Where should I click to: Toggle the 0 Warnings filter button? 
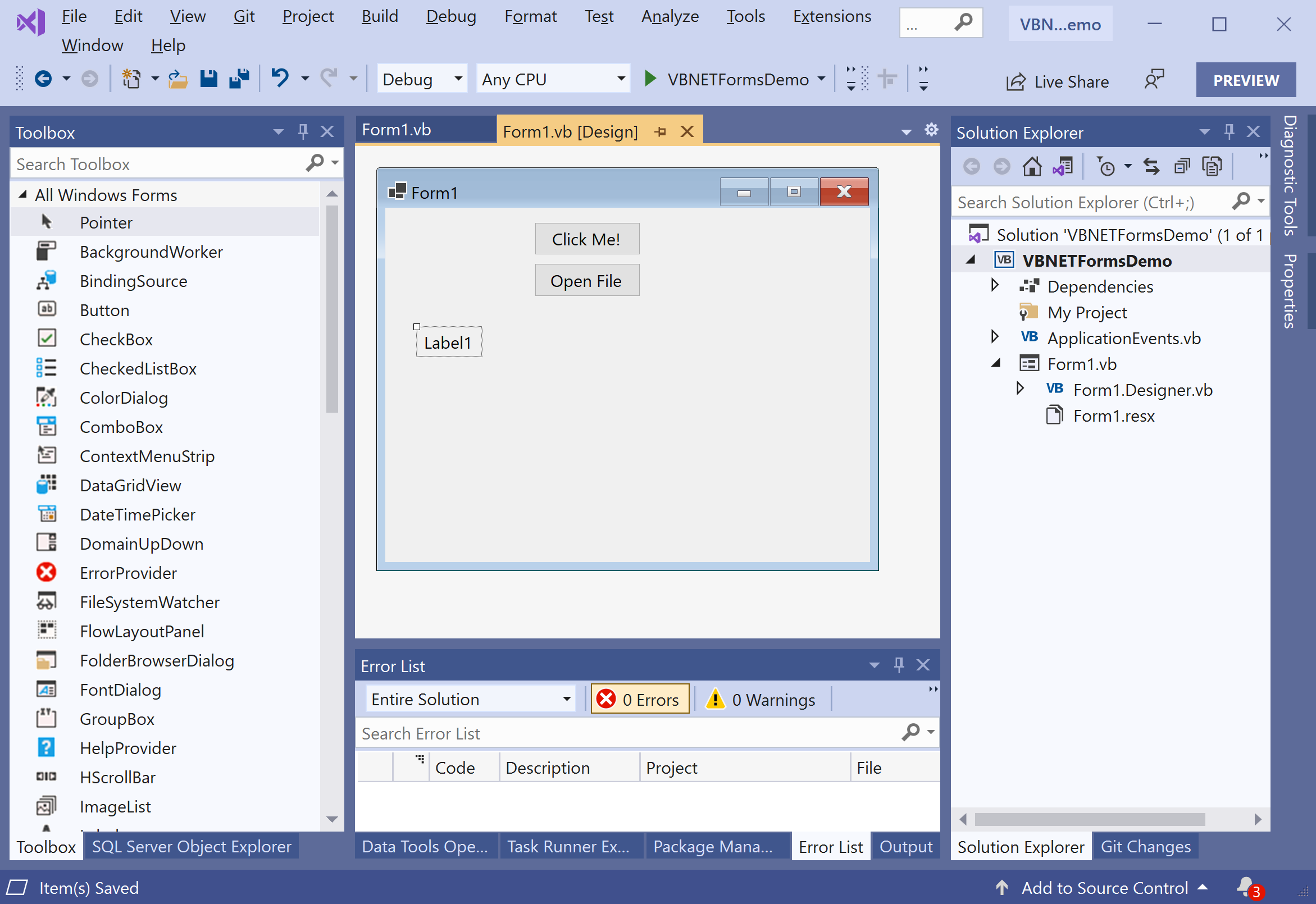tap(762, 699)
